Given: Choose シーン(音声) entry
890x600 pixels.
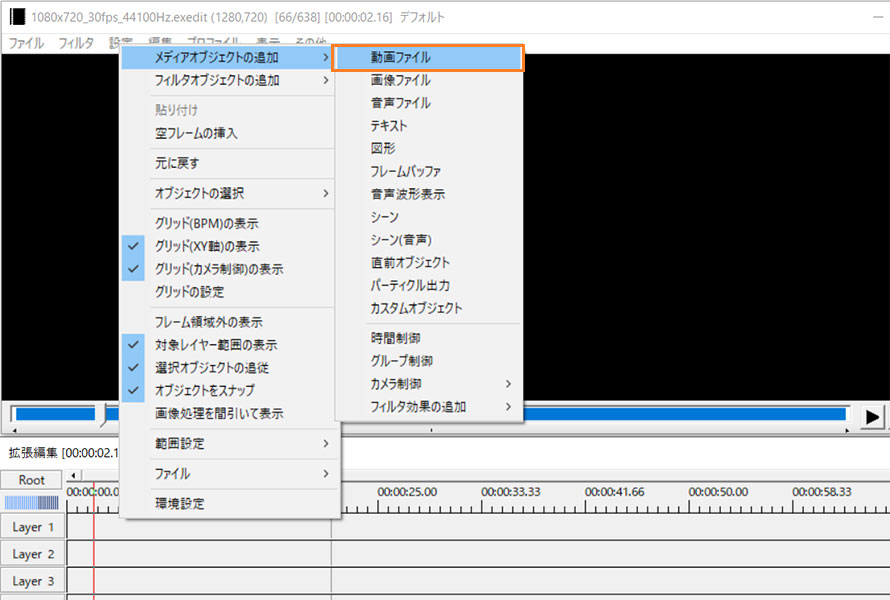Looking at the screenshot, I should point(428,240).
